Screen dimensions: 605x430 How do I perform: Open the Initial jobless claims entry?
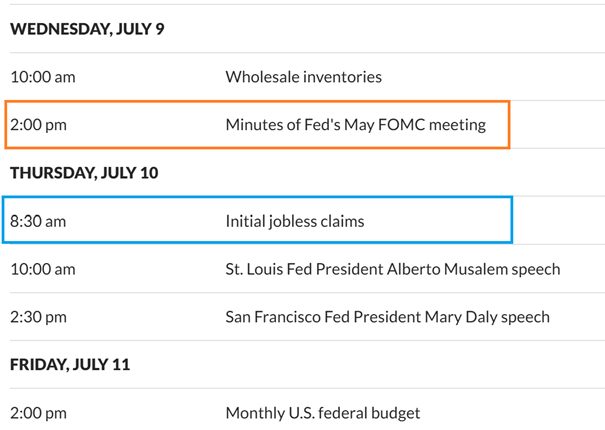pos(294,221)
